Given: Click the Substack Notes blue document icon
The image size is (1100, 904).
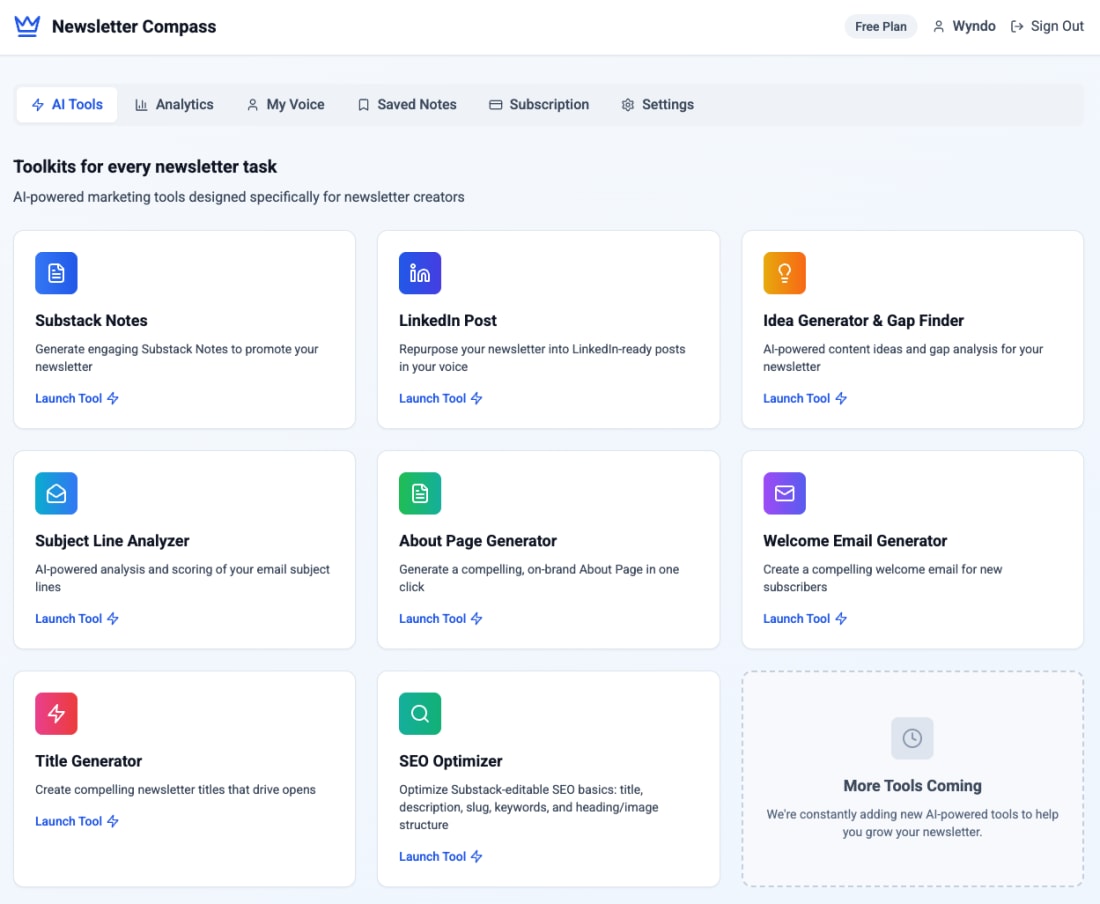Looking at the screenshot, I should [x=56, y=273].
